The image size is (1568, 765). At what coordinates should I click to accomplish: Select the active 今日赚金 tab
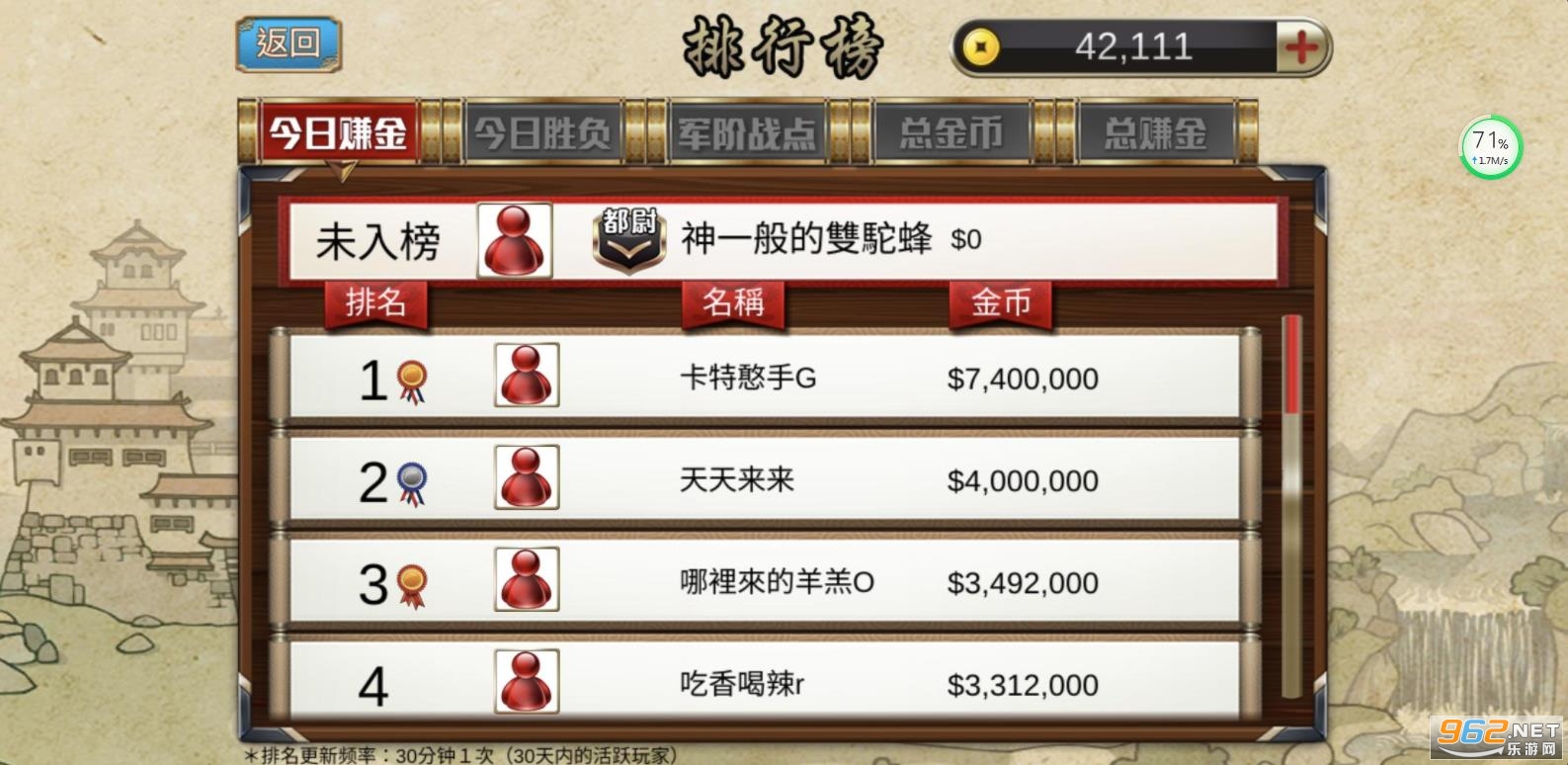339,132
